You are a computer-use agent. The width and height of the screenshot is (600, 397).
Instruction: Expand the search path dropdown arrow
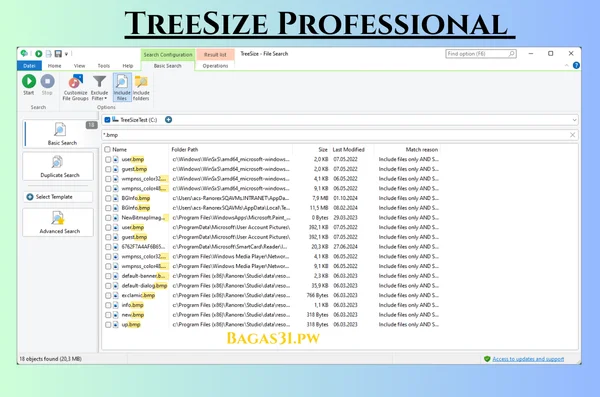[x=574, y=120]
